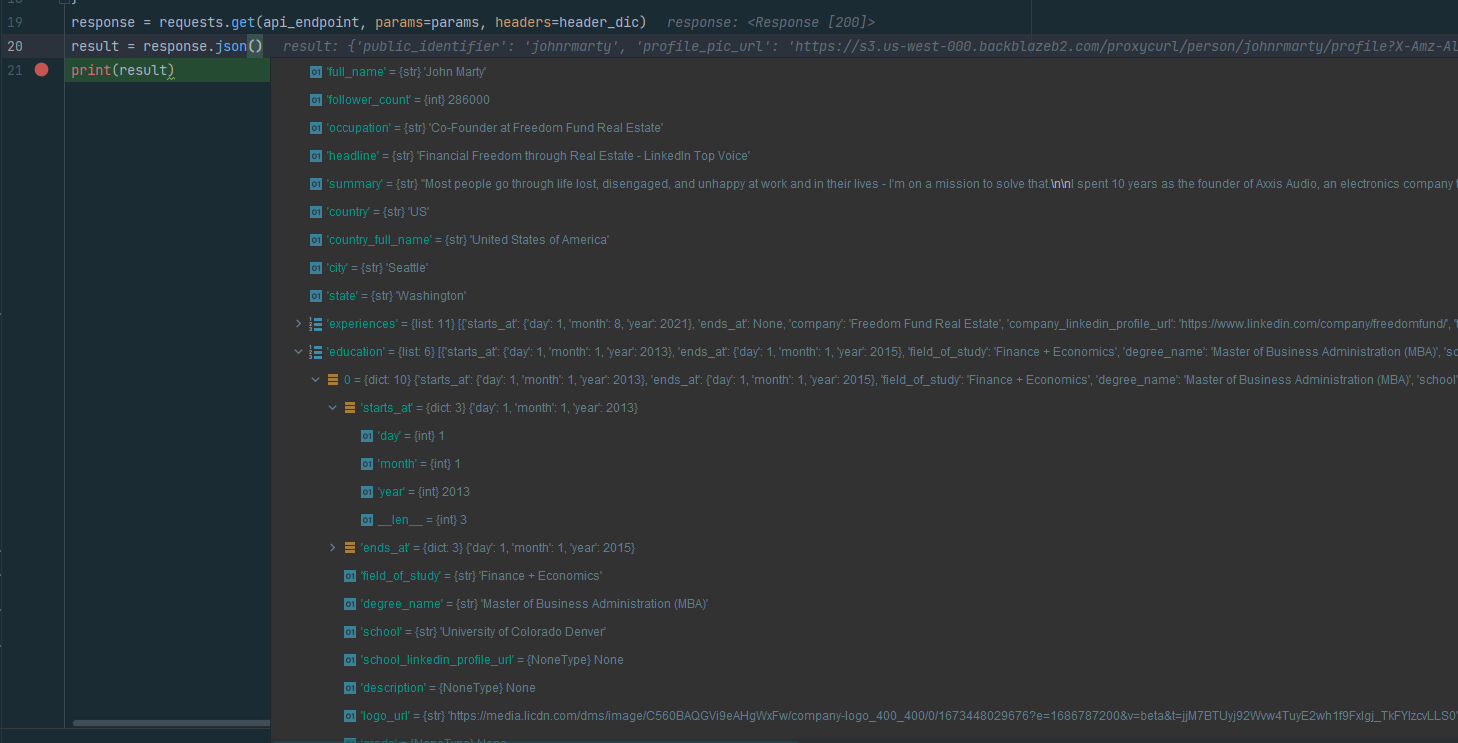1458x743 pixels.
Task: Click the editor's horizontal scrollbar thumb
Action: click(171, 722)
